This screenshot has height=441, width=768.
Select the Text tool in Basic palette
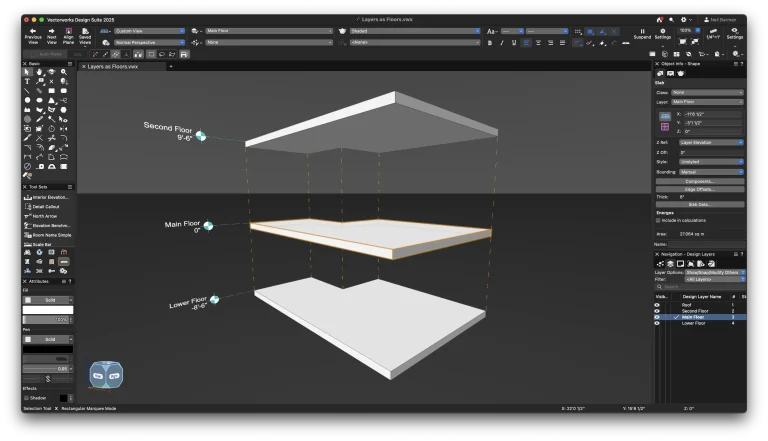tap(28, 81)
